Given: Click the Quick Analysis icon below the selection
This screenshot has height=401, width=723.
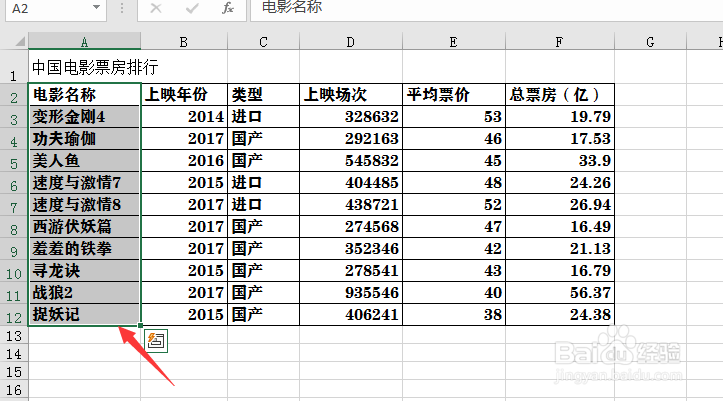Looking at the screenshot, I should pyautogui.click(x=156, y=341).
